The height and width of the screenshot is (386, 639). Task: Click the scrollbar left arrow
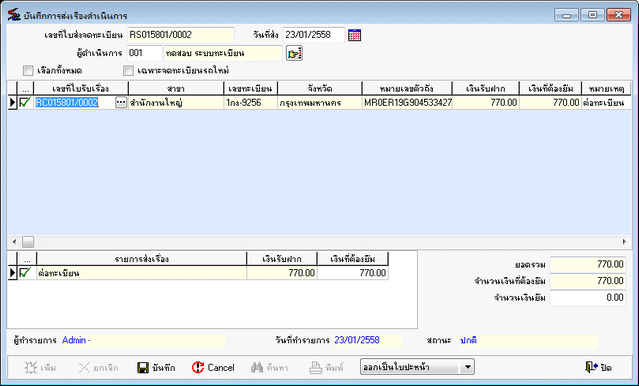(14, 242)
